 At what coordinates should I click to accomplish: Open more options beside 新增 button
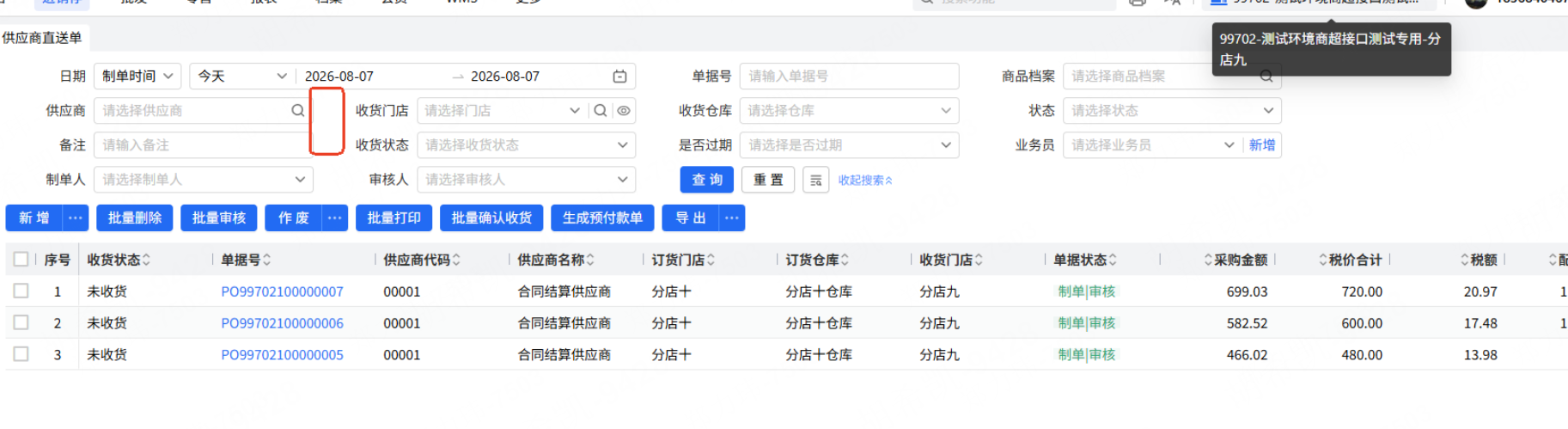tap(76, 218)
